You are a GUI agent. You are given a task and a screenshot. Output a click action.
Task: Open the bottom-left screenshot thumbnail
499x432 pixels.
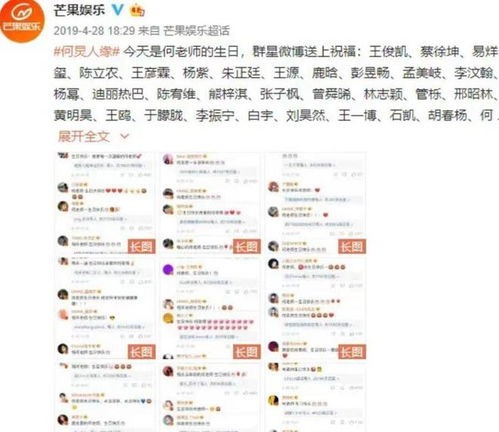pyautogui.click(x=105, y=397)
